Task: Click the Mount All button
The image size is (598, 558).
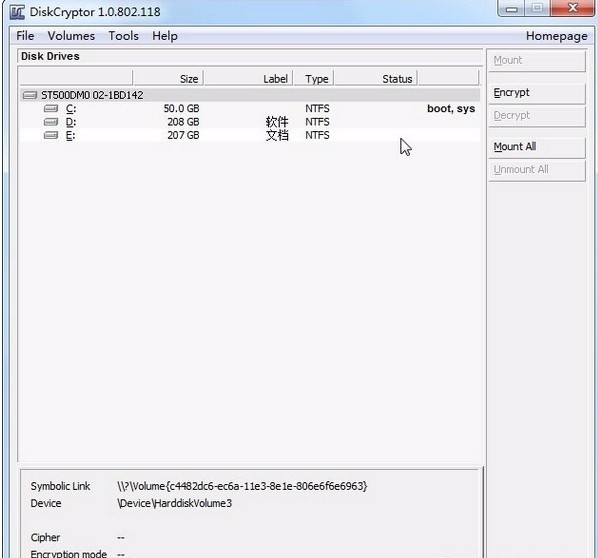Action: pyautogui.click(x=537, y=147)
